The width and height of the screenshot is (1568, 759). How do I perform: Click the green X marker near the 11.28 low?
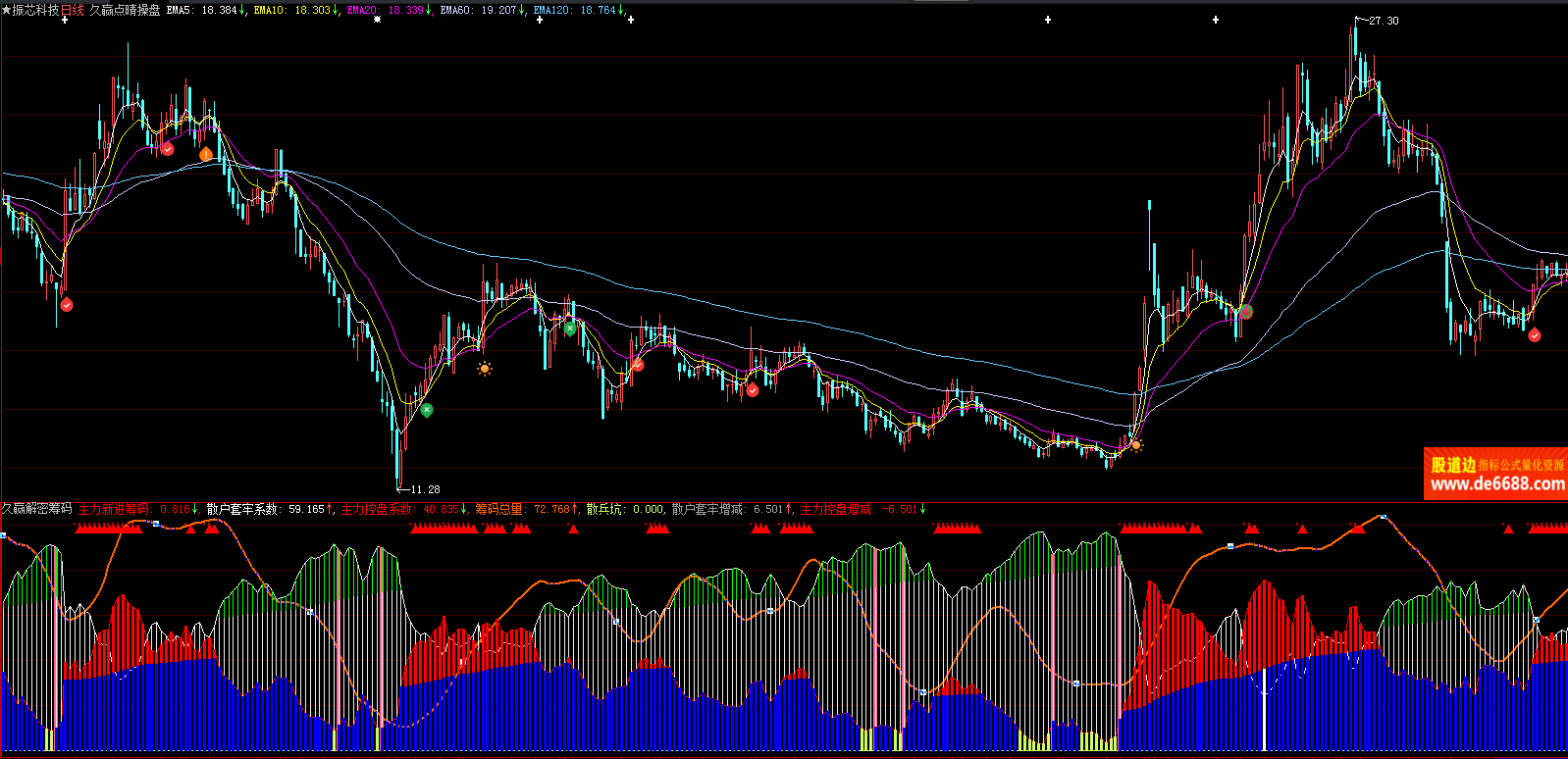click(427, 410)
